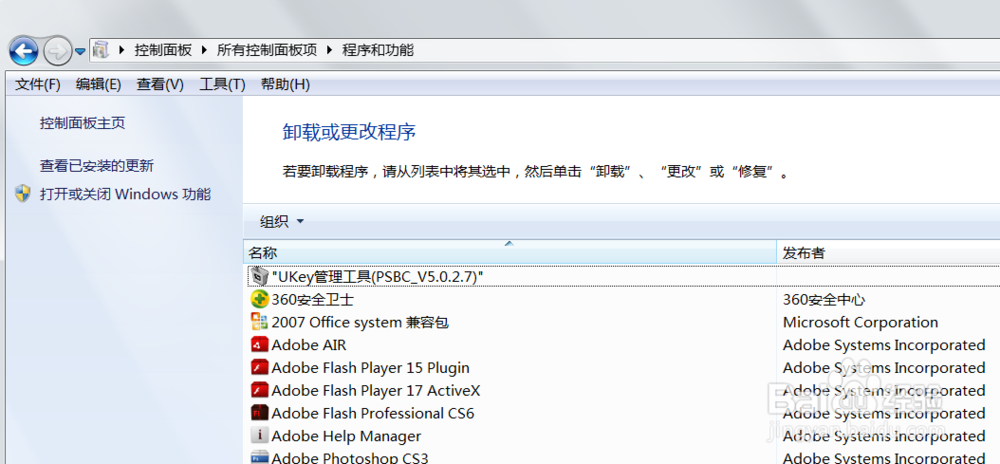This screenshot has height=464, width=1000.
Task: Click the Flash Player 17 ActiveX icon
Action: click(x=260, y=390)
